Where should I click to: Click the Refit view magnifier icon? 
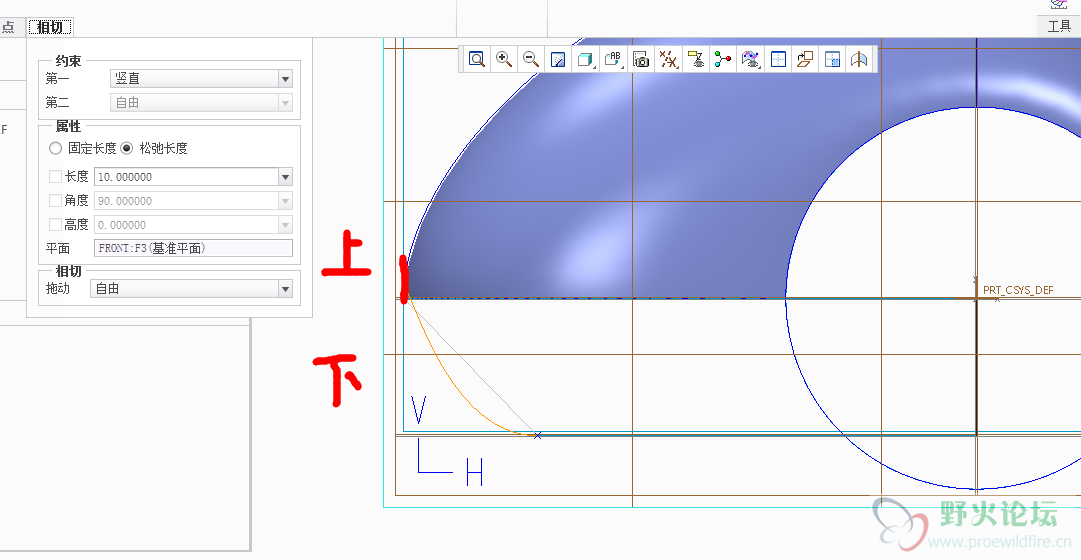477,60
